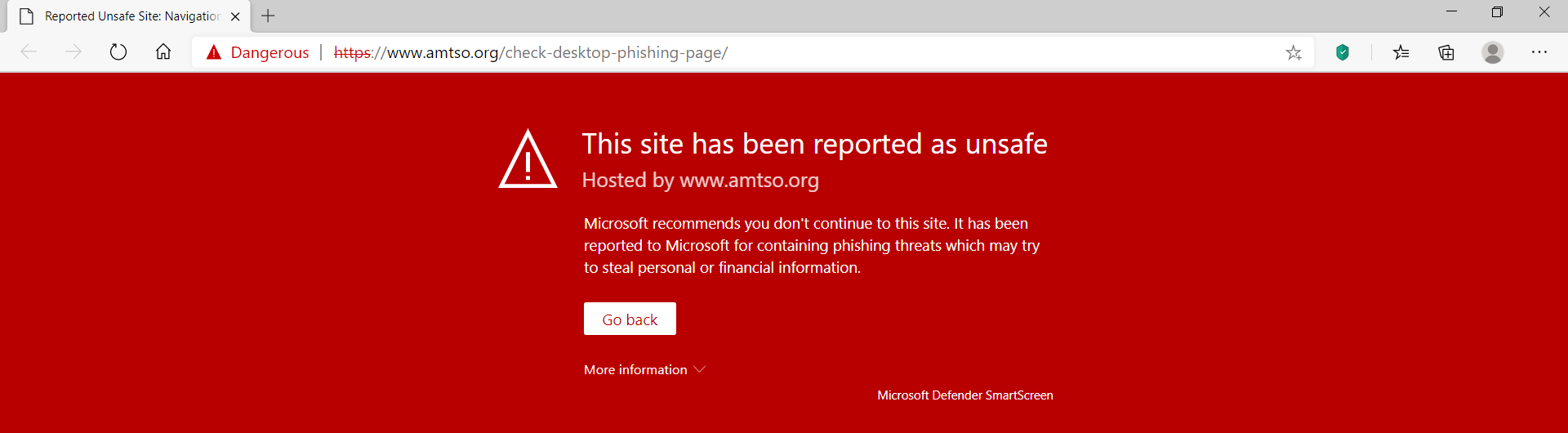Image resolution: width=1568 pixels, height=433 pixels.
Task: Click the user profile avatar
Action: coord(1493,52)
